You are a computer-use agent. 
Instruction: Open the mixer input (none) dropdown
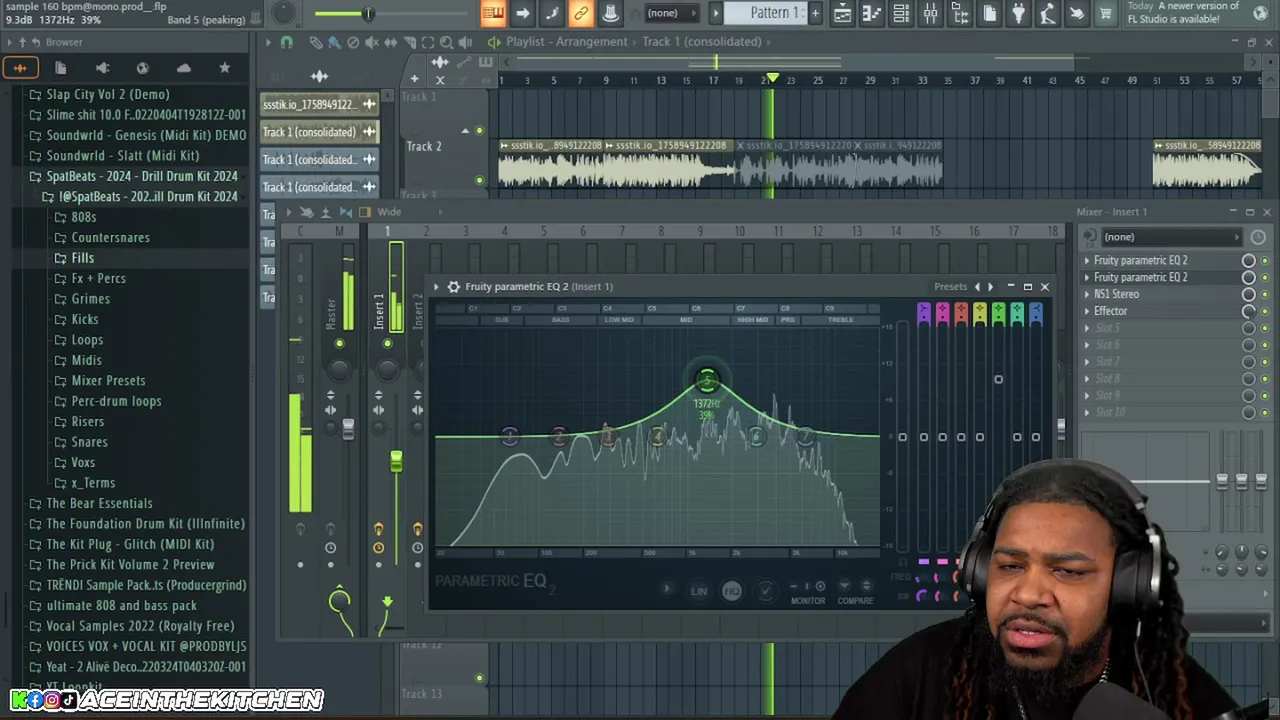pos(1171,237)
